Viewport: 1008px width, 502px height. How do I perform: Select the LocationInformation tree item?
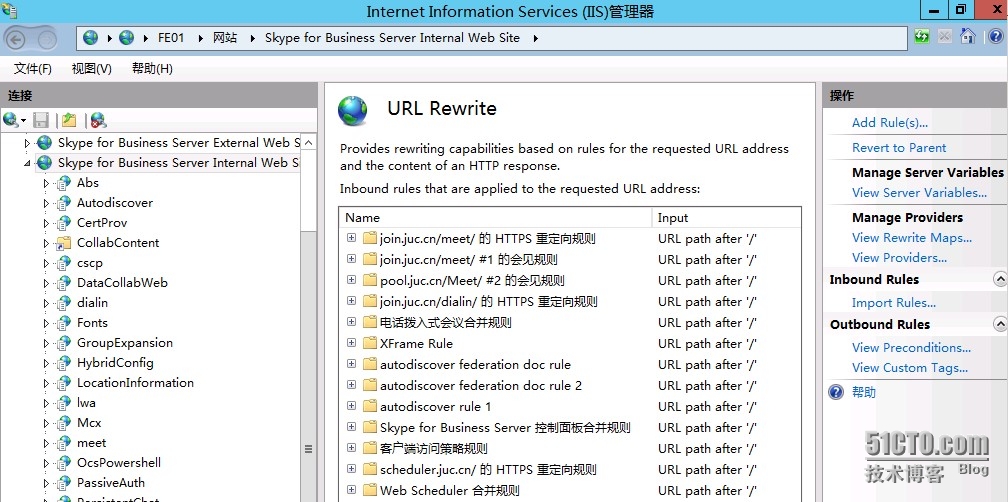click(135, 382)
